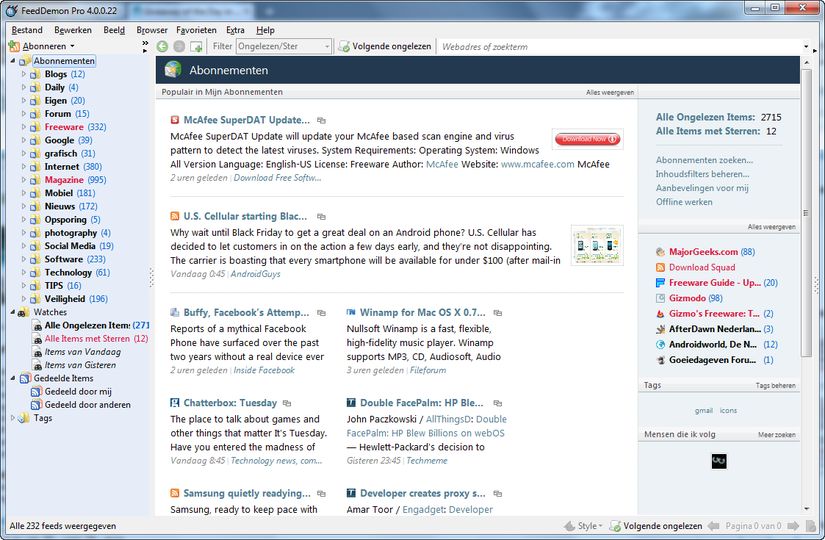Click share icon beside Buffy Facebook article
The width and height of the screenshot is (825, 540).
(x=321, y=313)
